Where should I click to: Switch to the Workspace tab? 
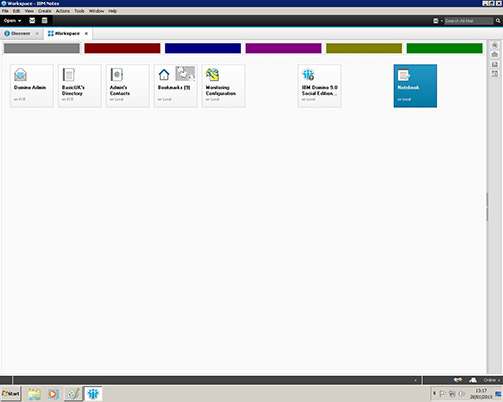(x=67, y=33)
